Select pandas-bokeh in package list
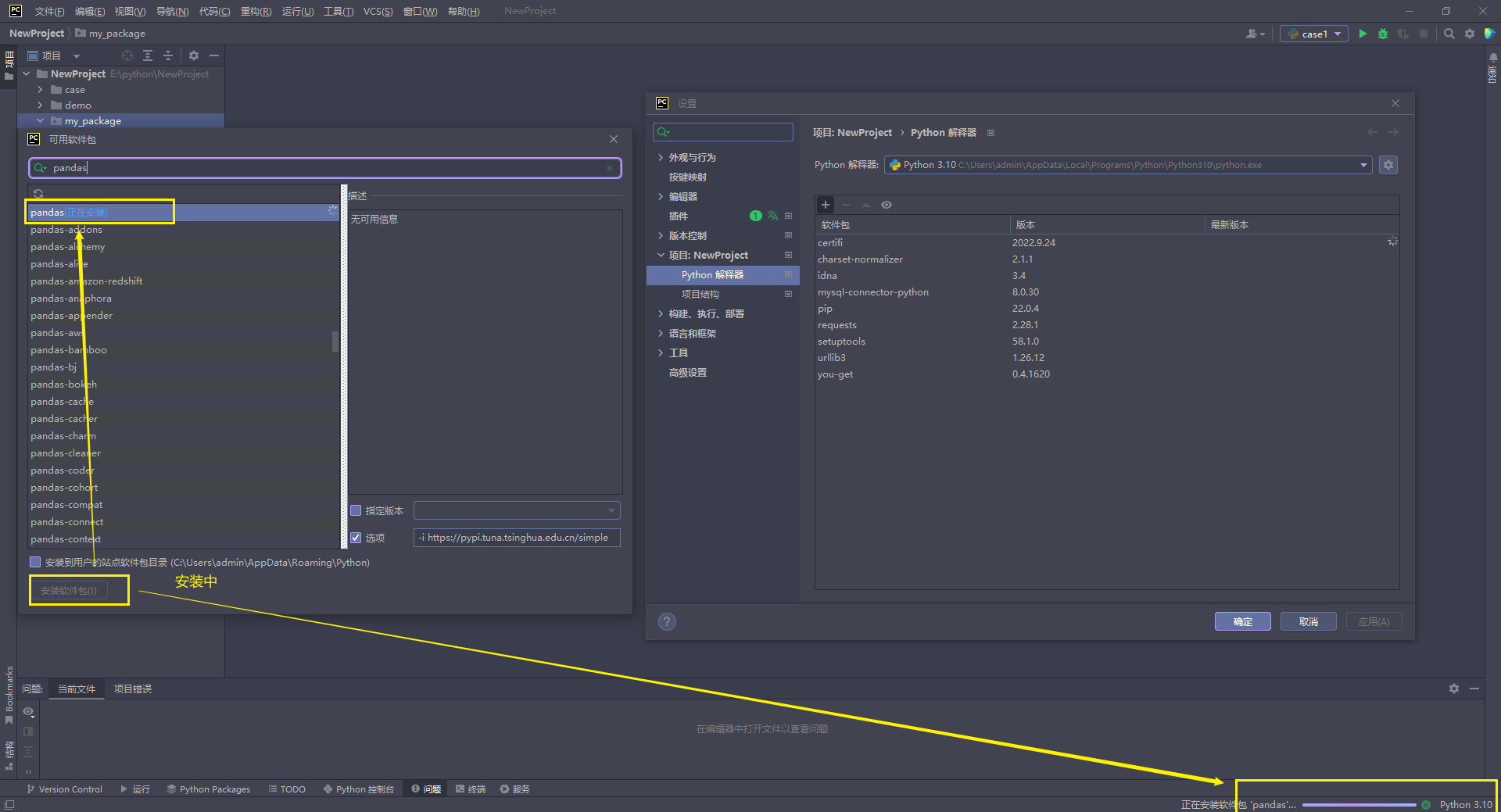The height and width of the screenshot is (812, 1501). pyautogui.click(x=183, y=385)
